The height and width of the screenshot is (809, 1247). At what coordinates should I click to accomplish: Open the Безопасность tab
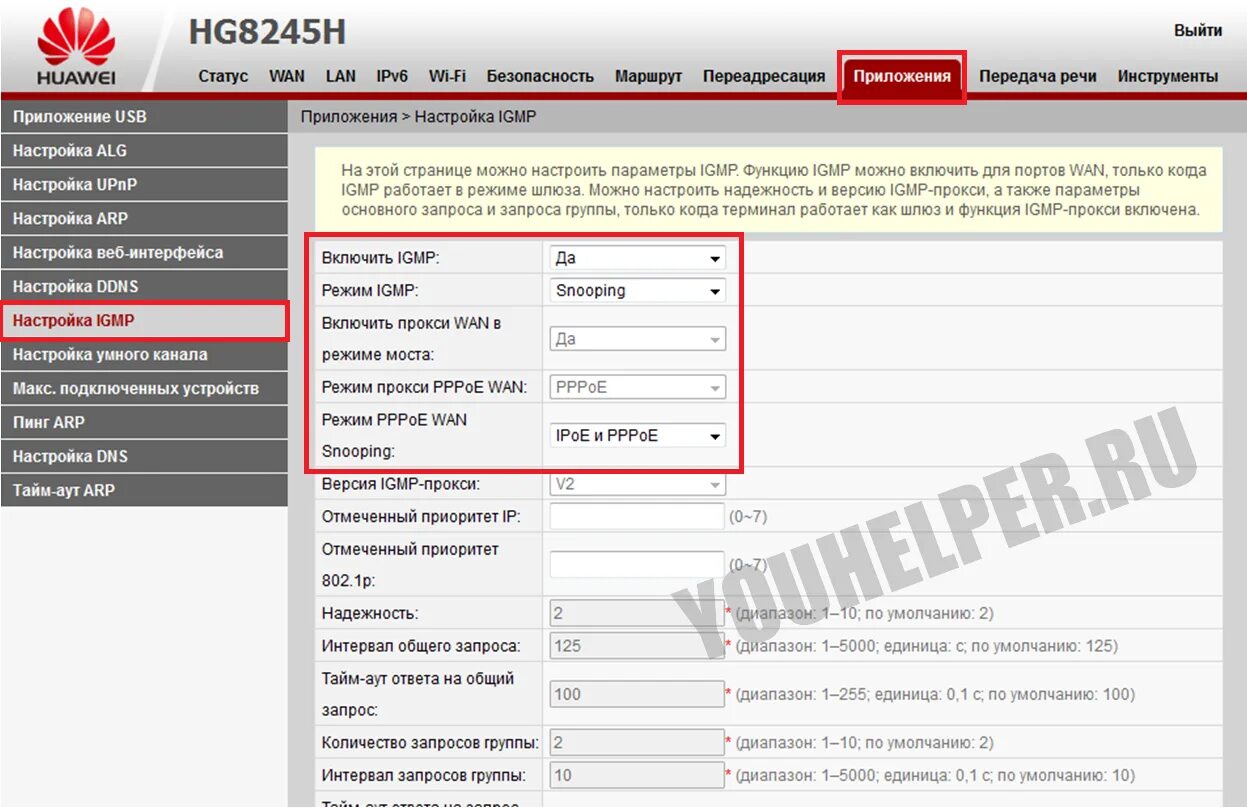pos(540,76)
